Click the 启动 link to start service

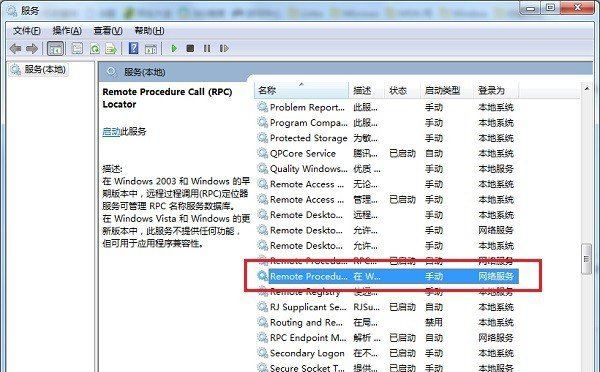click(x=111, y=132)
